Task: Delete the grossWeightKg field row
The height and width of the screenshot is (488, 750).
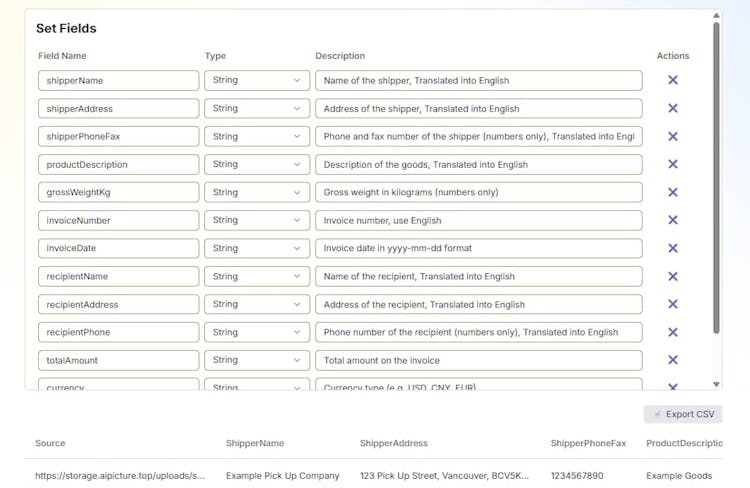Action: click(x=672, y=192)
